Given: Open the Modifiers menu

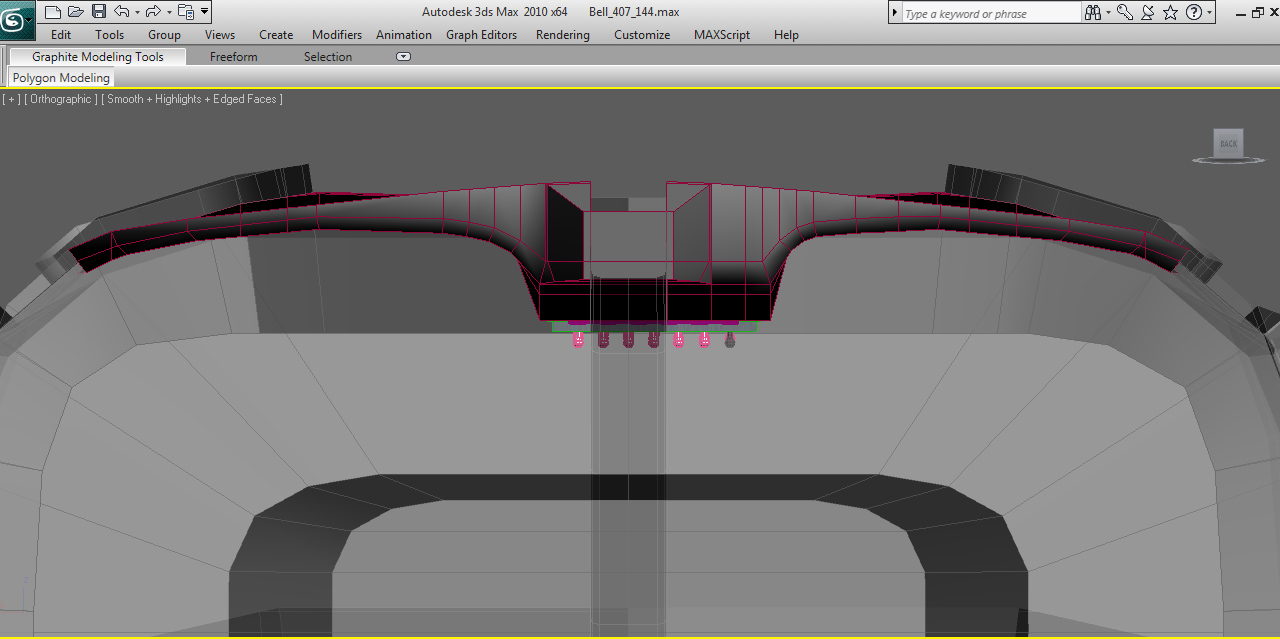Looking at the screenshot, I should [x=337, y=34].
